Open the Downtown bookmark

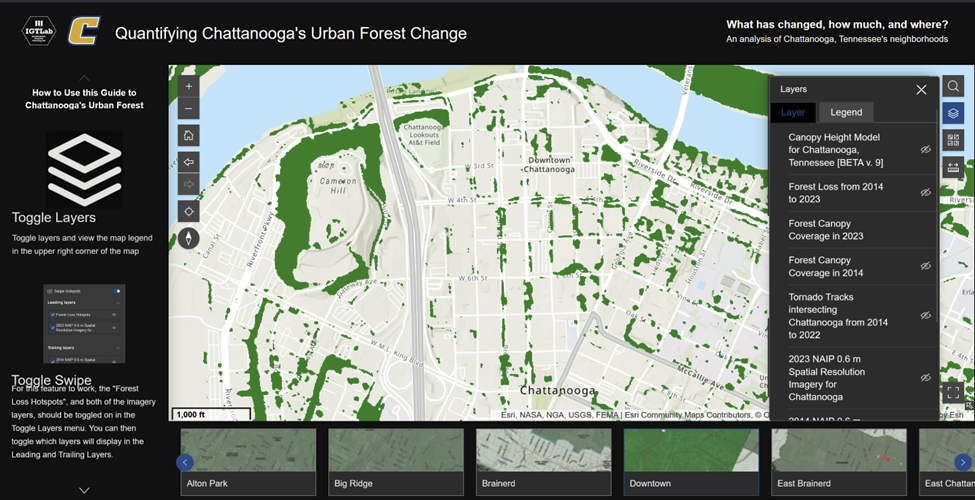(x=691, y=462)
